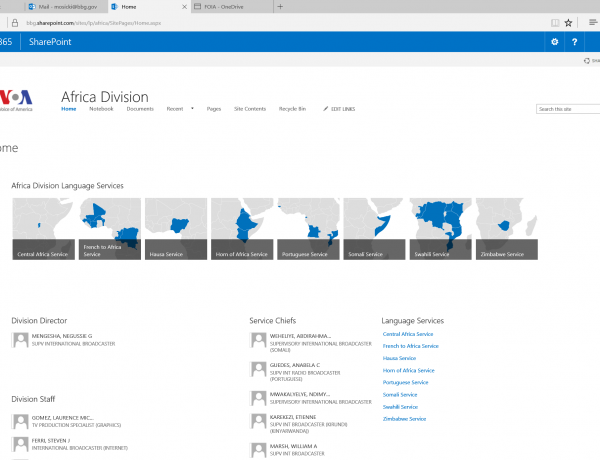Click name FERRI, STEVEN J
This screenshot has height=460, width=600.
(51, 440)
